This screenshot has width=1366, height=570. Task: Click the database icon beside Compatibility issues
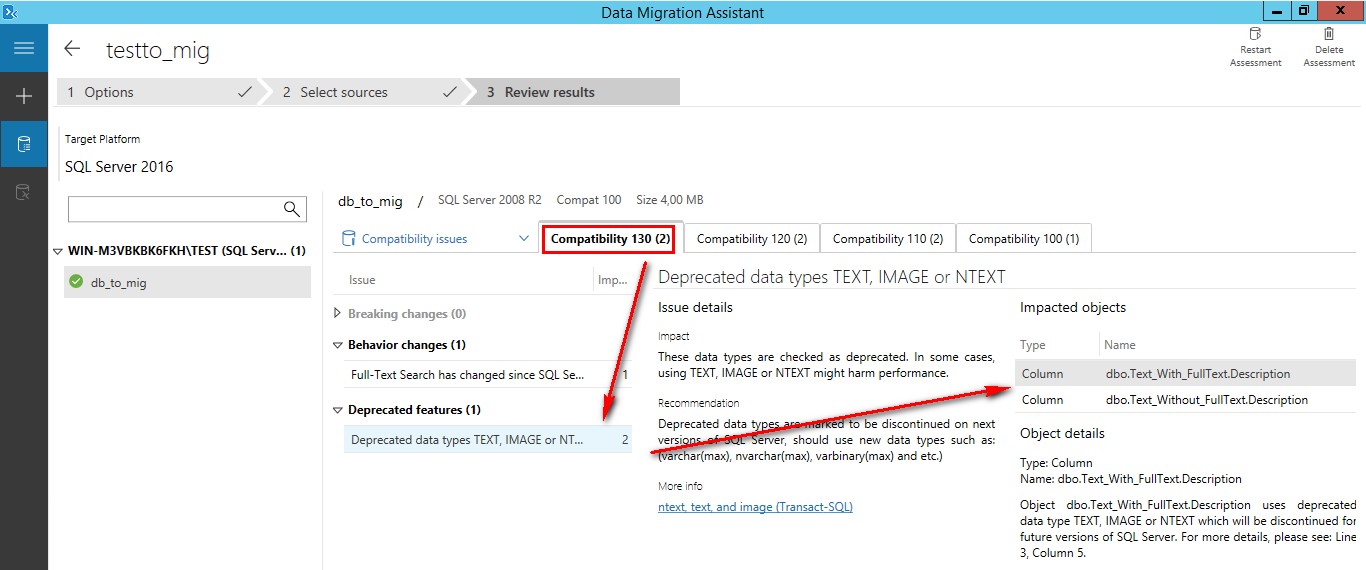[349, 238]
